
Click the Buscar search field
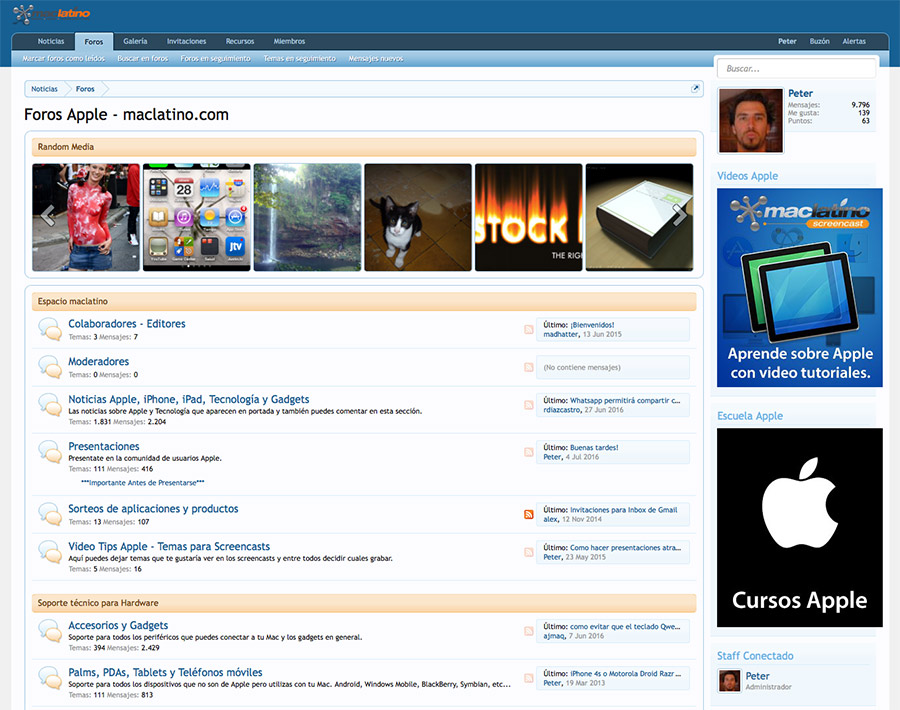pos(797,68)
